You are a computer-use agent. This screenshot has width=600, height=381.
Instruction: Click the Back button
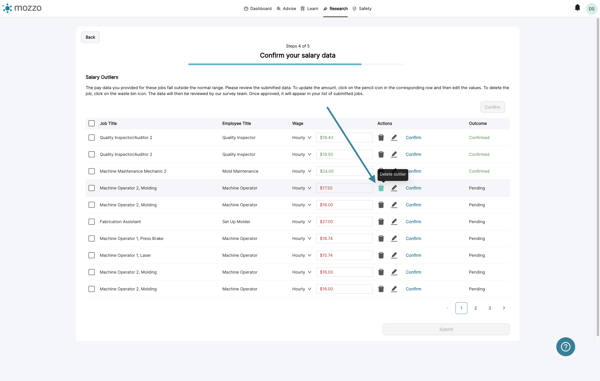tap(90, 37)
